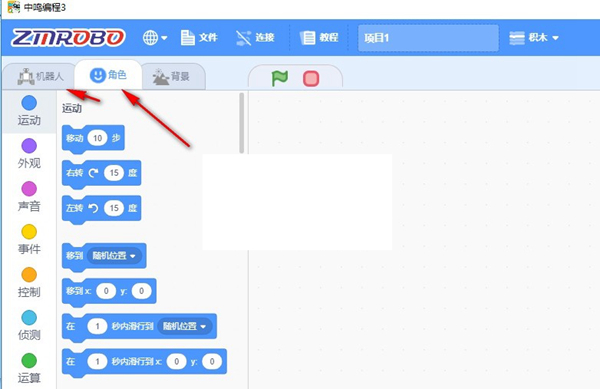Click the 左转 turn left block

[101, 209]
